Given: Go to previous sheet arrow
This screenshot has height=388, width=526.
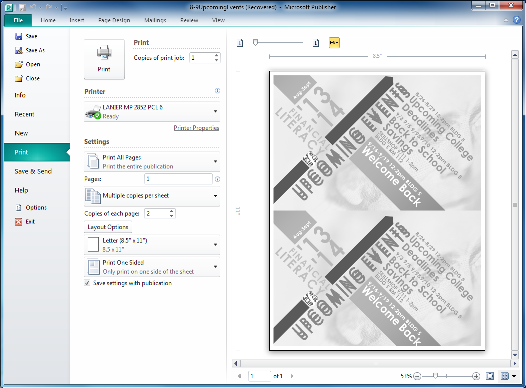Looking at the screenshot, I should click(x=240, y=376).
